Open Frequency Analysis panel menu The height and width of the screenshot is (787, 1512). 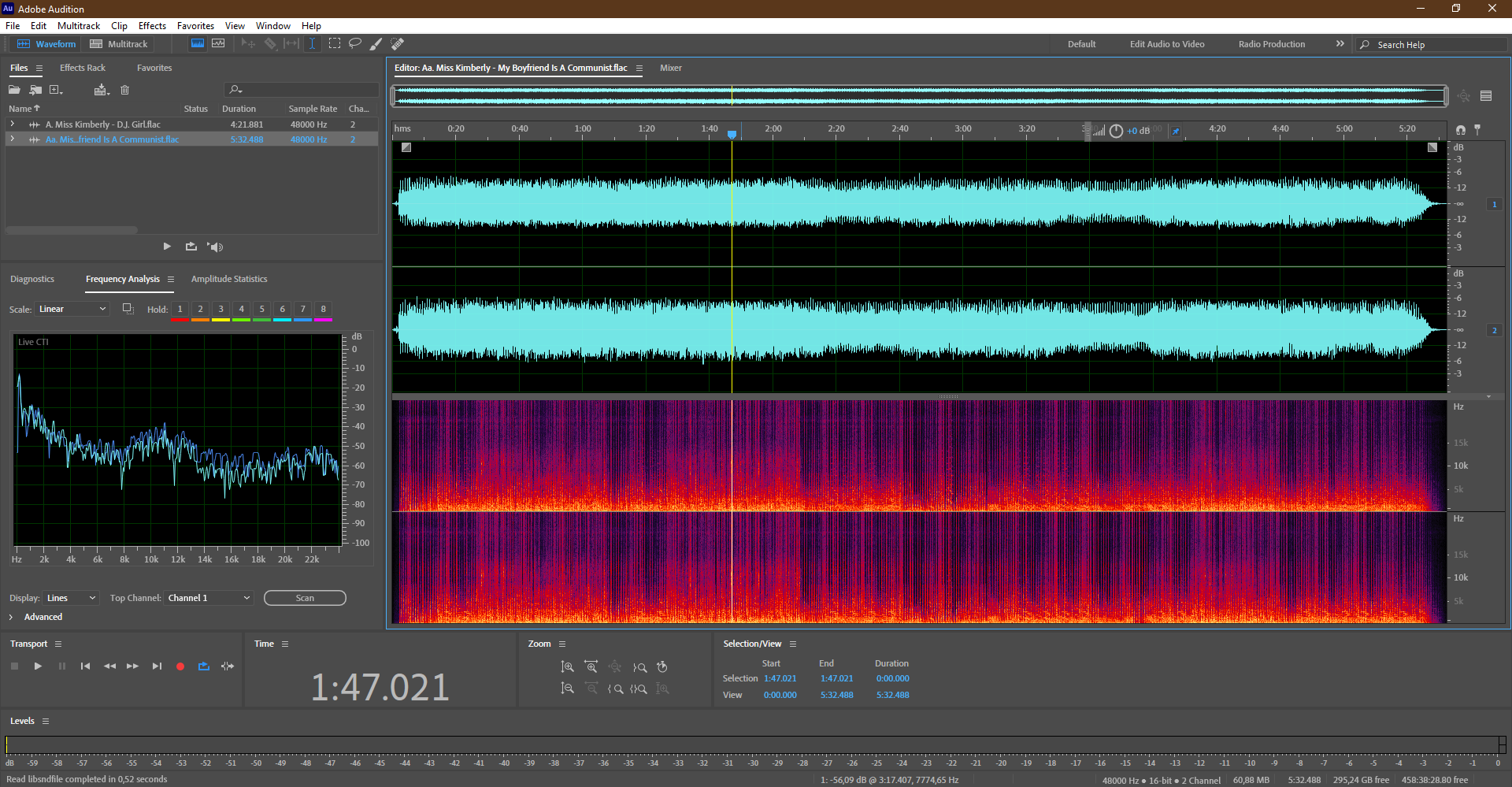coord(170,279)
